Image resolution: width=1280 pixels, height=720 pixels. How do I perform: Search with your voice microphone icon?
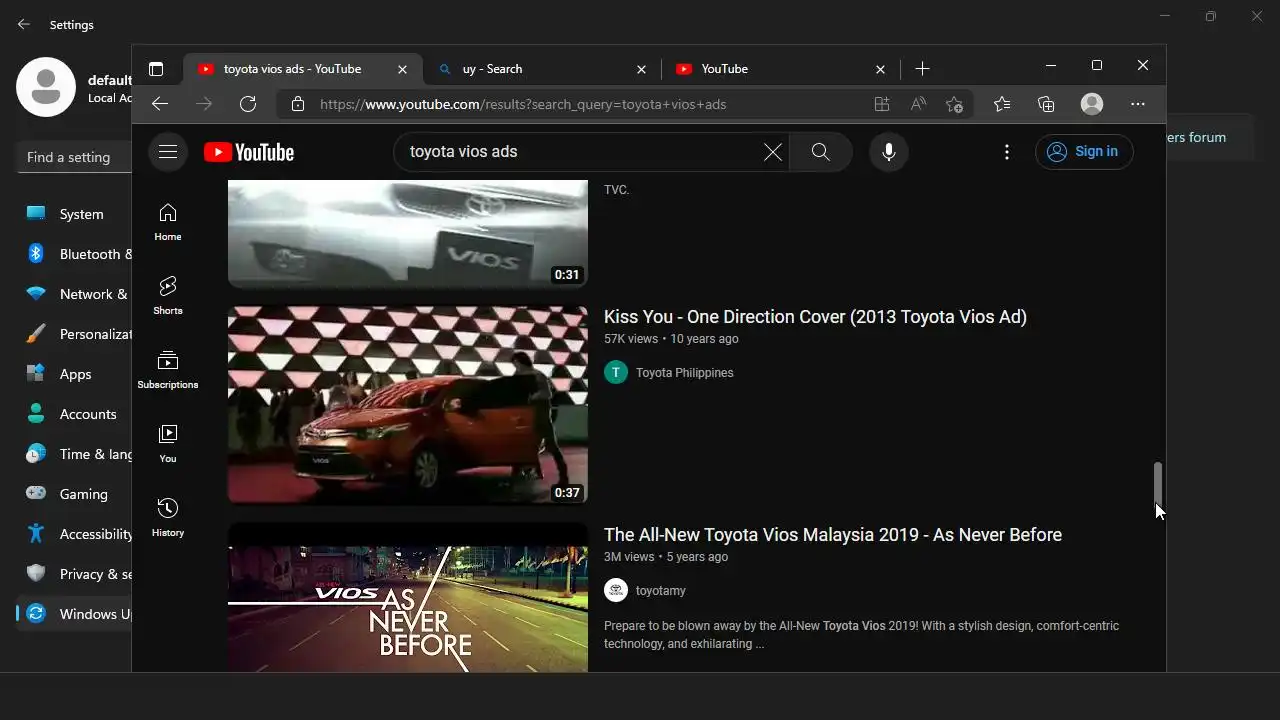(x=888, y=152)
